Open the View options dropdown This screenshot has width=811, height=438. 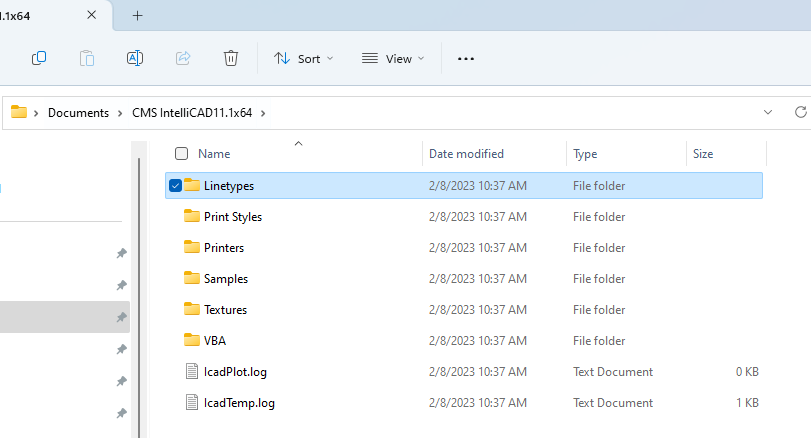coord(393,59)
